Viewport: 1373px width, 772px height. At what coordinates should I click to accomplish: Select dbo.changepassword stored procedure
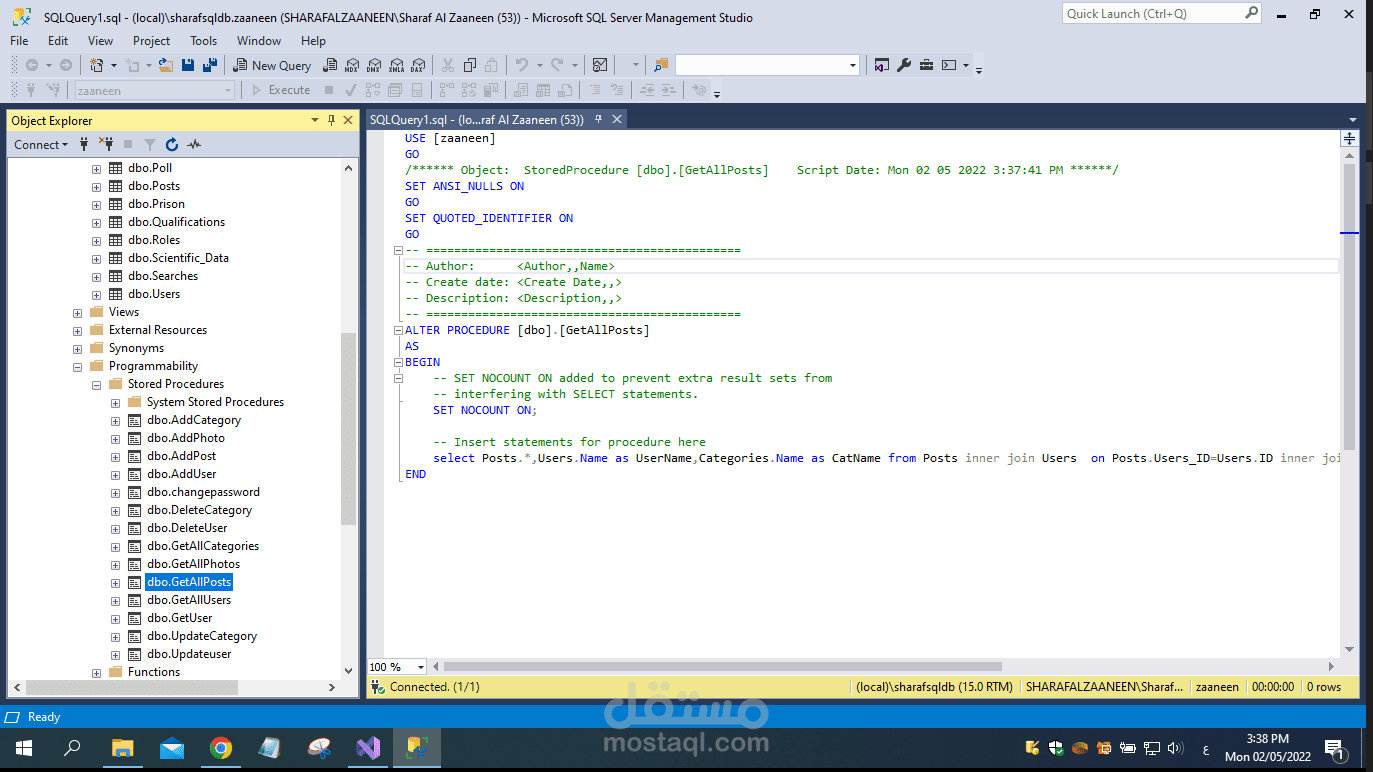[203, 492]
